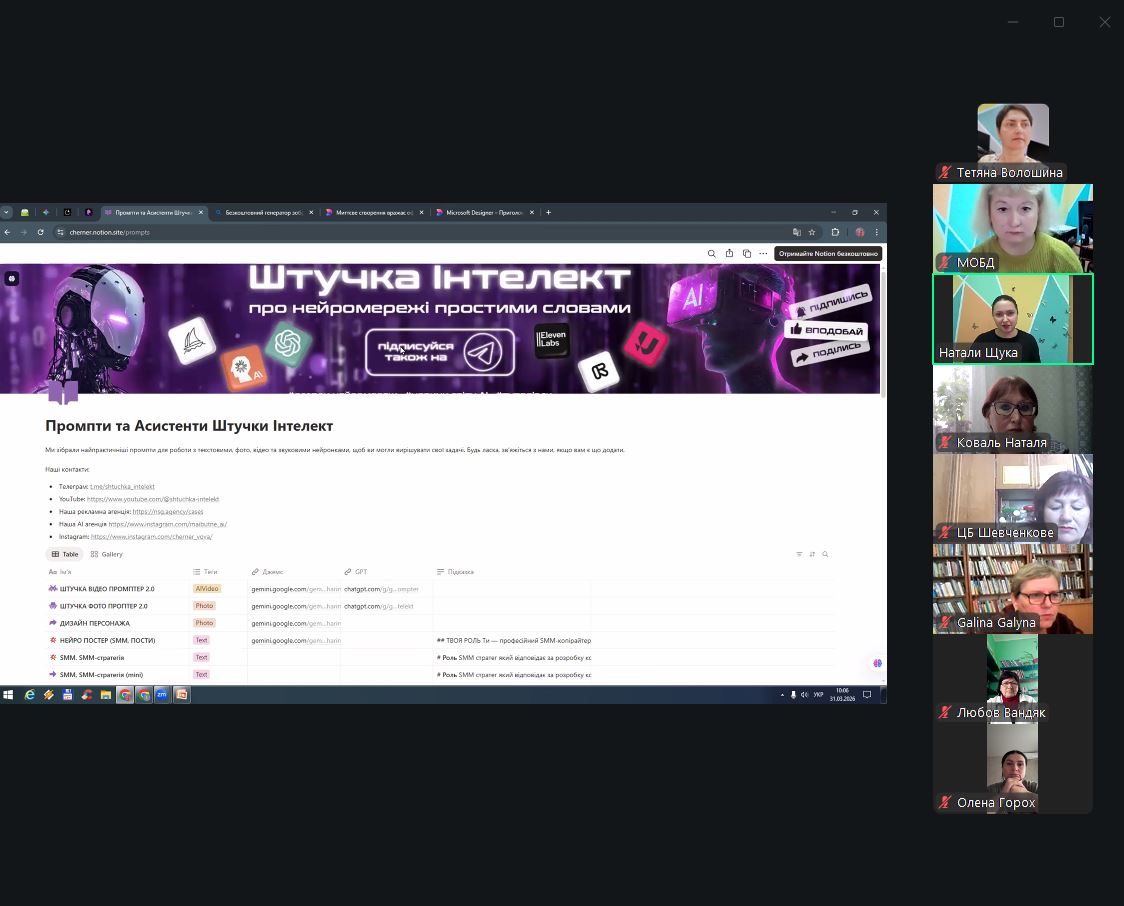Switch to the Microsoft Designer browser tab
Screen dimensions: 1124x906
pos(484,212)
